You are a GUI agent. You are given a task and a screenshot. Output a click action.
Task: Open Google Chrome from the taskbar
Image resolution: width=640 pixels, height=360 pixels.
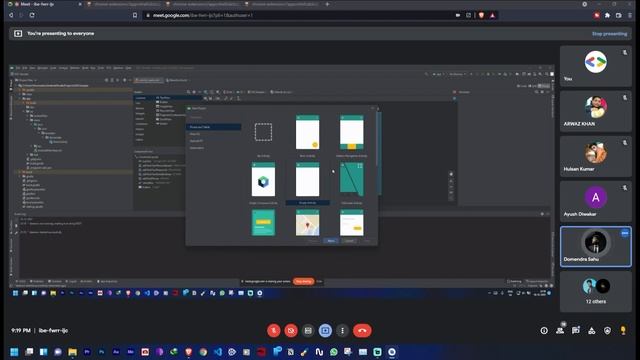(x=203, y=352)
